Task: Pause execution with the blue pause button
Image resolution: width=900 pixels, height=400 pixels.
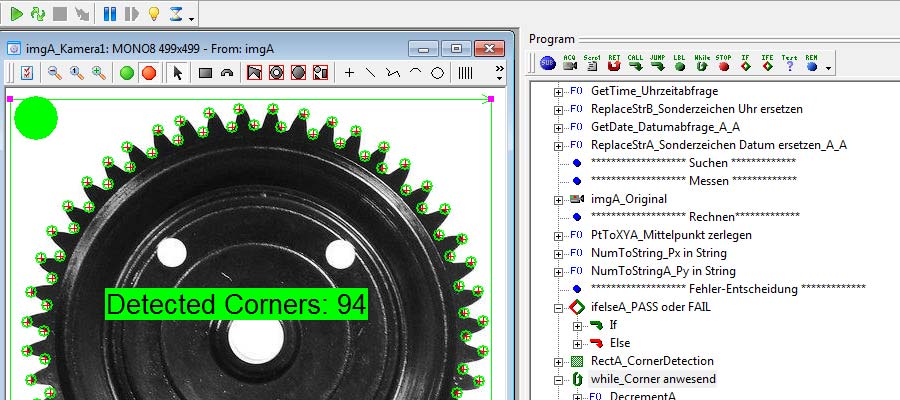Action: [110, 14]
